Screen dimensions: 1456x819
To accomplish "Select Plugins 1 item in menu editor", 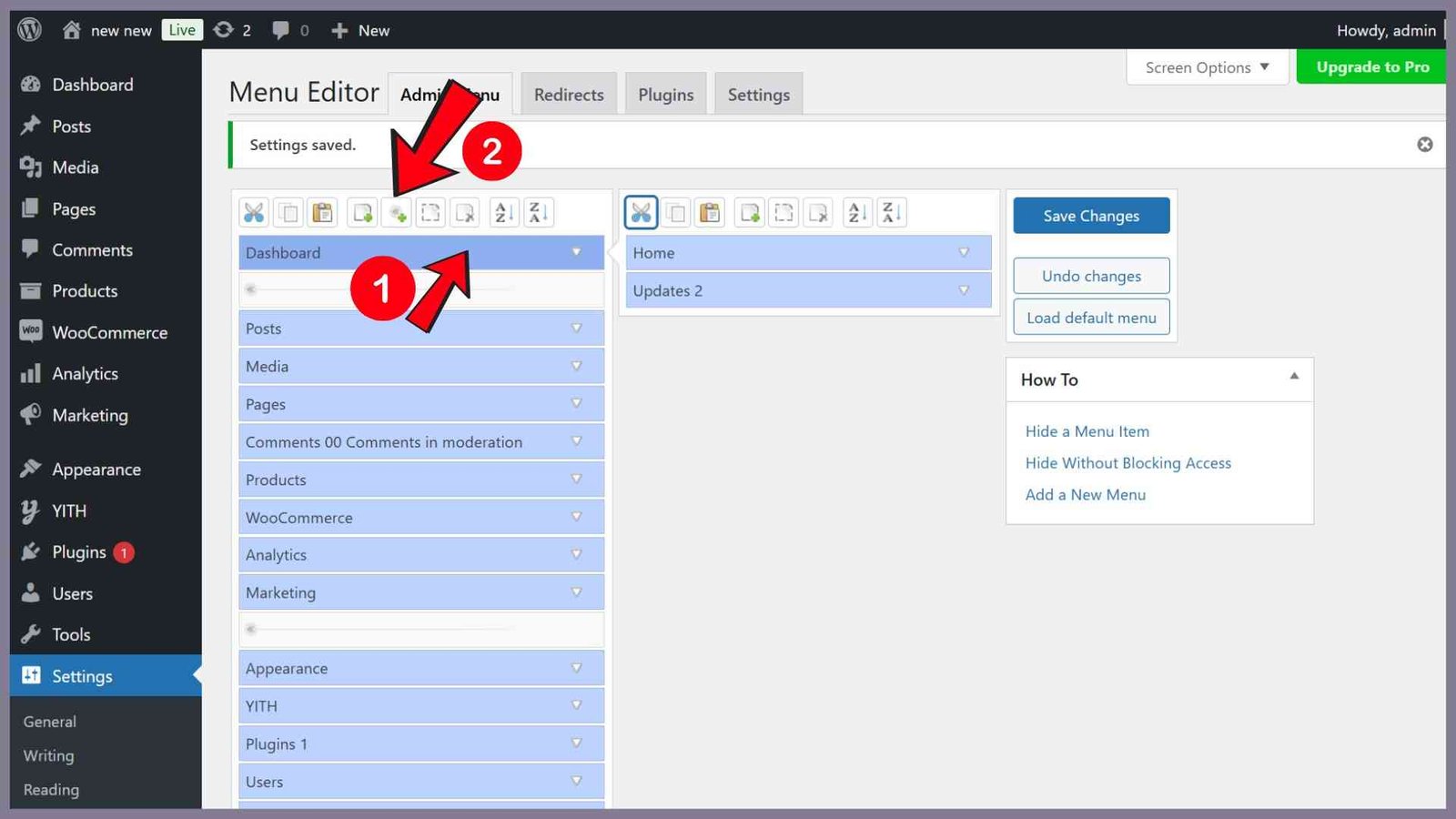I will coord(421,743).
